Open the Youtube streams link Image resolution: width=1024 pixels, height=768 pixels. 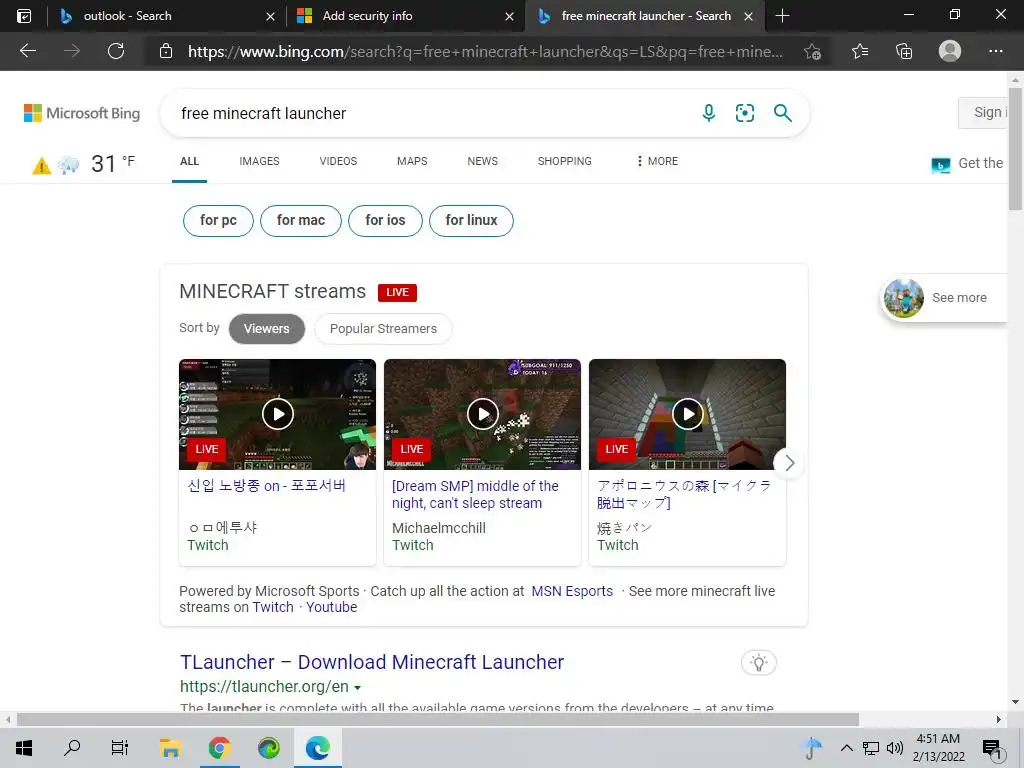point(332,607)
